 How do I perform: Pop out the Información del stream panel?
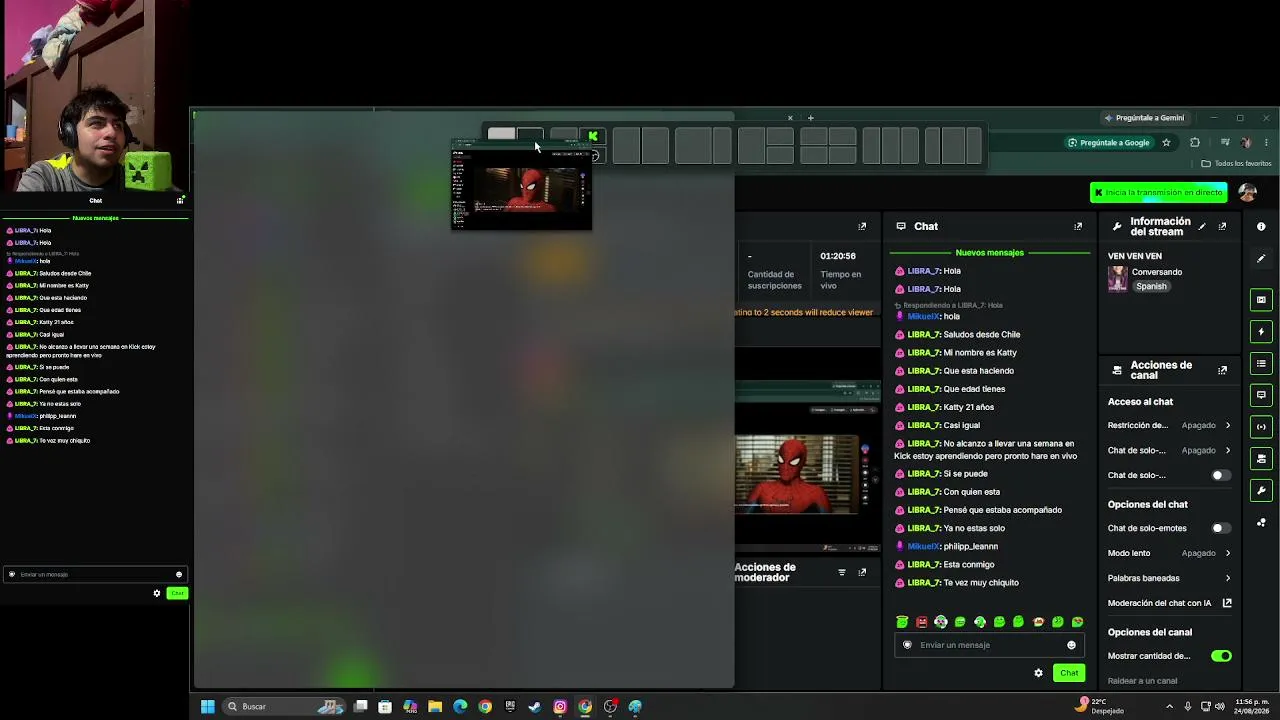point(1222,227)
